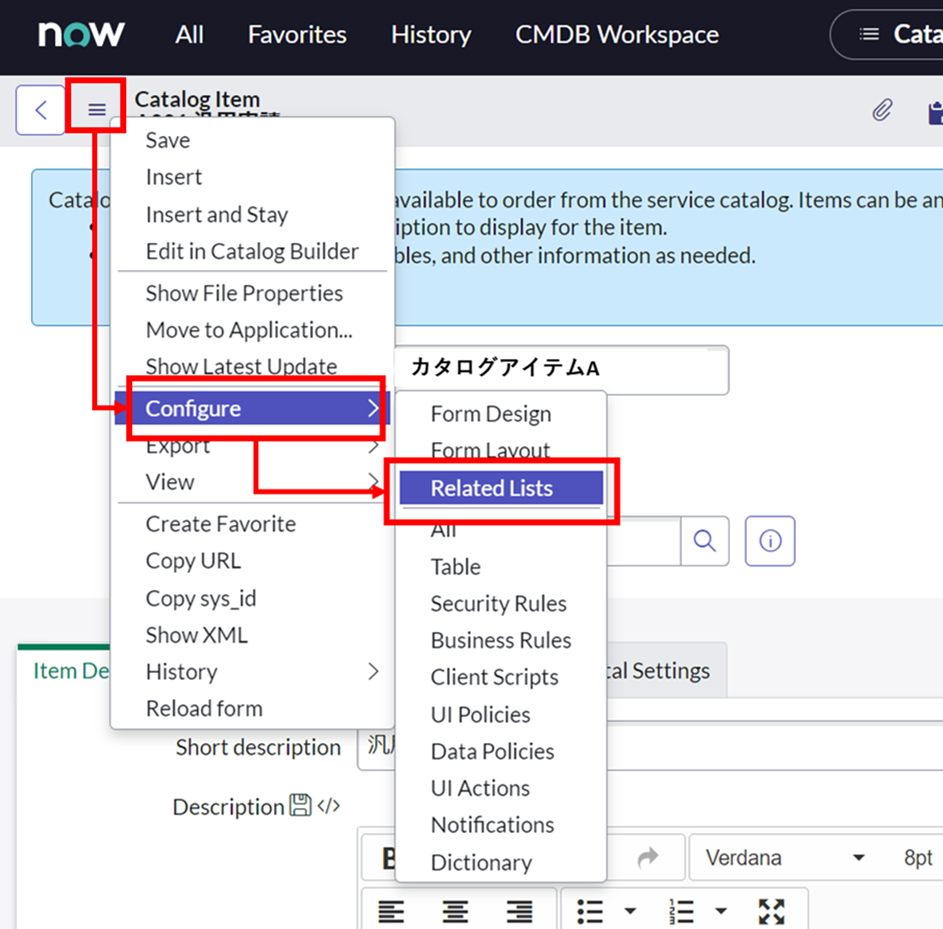Choose Form Layout option
This screenshot has width=943, height=929.
(x=501, y=450)
